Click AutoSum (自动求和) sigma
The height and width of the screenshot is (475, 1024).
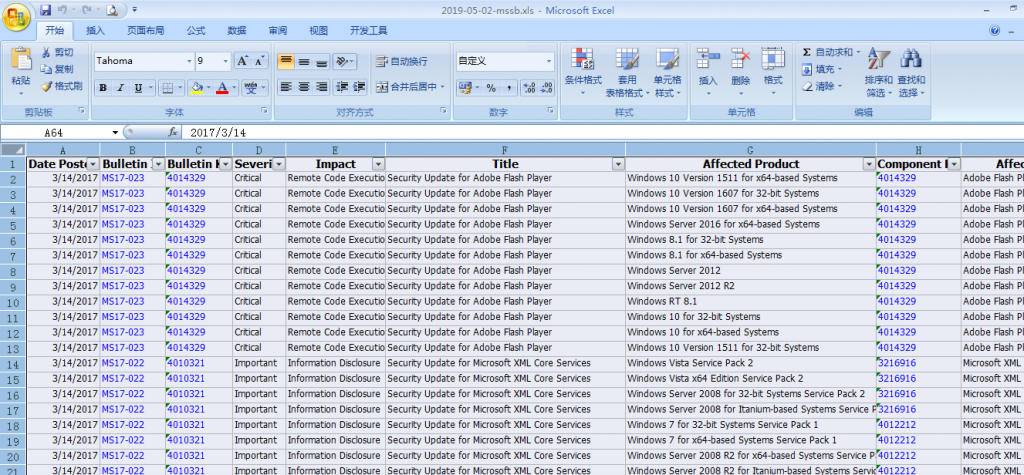pyautogui.click(x=807, y=52)
